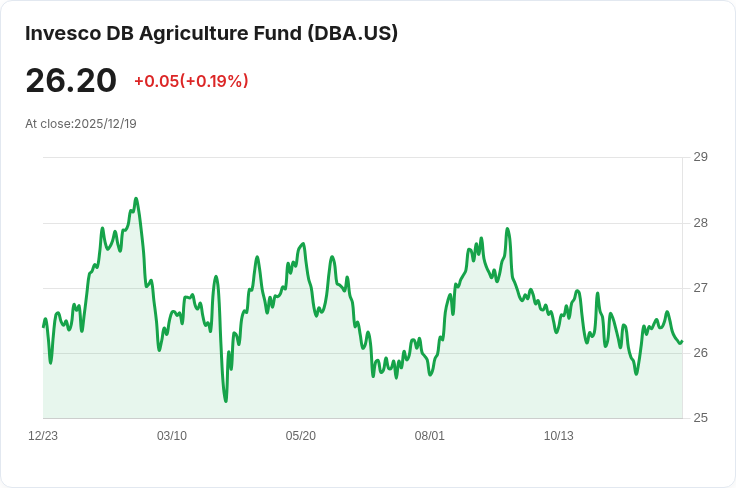Click the 26 label on the price axis
Image resolution: width=736 pixels, height=488 pixels.
[x=700, y=353]
